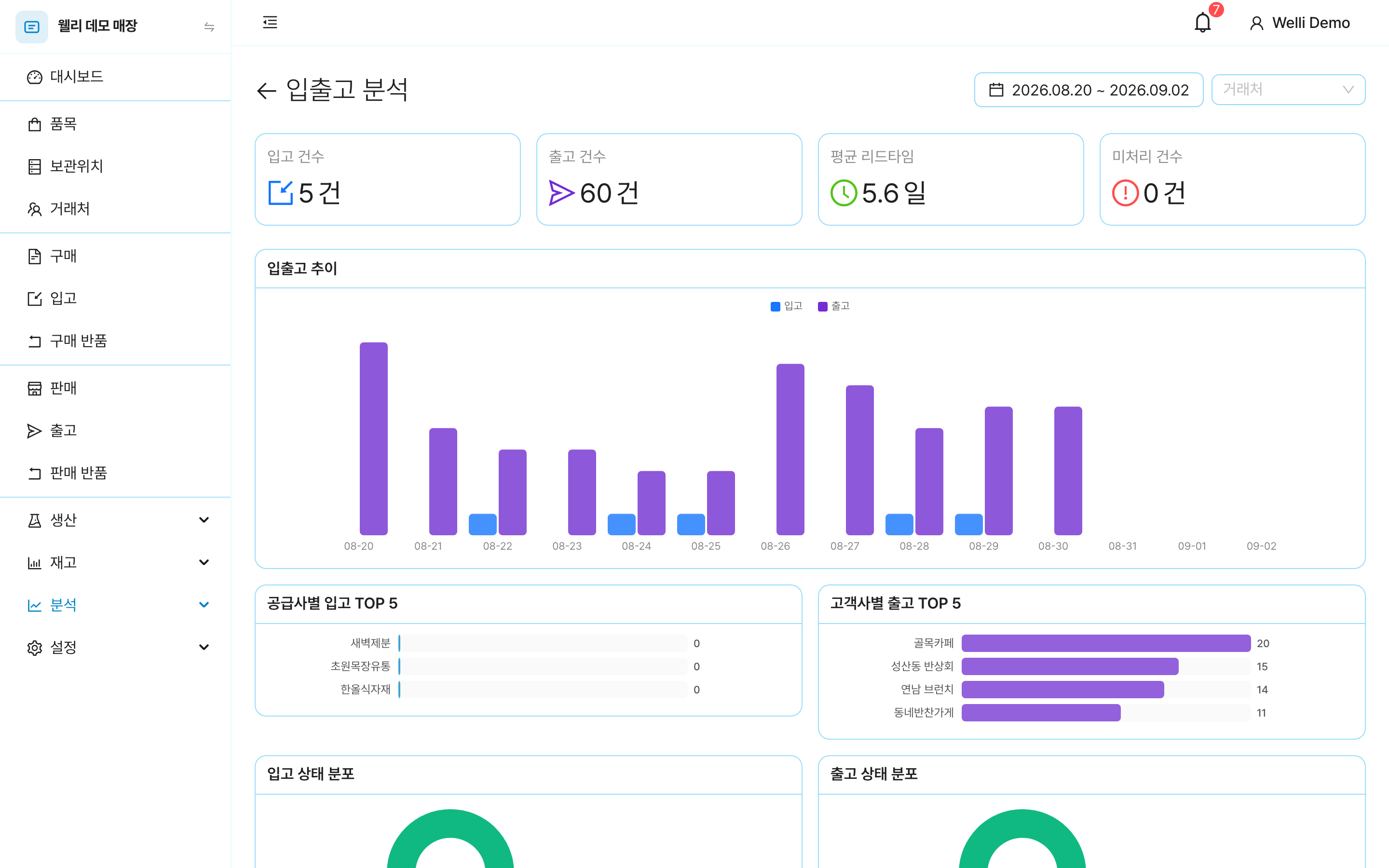1389x868 pixels.
Task: Click the 08-22 inbound blue bar
Action: (483, 525)
